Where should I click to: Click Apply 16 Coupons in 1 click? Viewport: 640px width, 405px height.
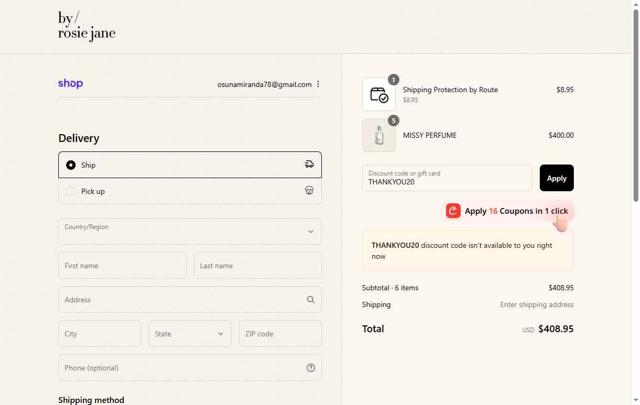point(509,211)
